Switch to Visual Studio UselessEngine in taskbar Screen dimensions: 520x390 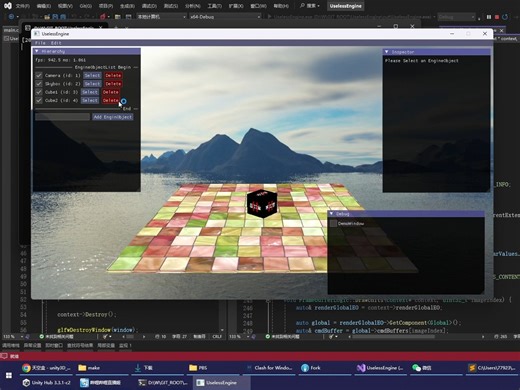380,368
